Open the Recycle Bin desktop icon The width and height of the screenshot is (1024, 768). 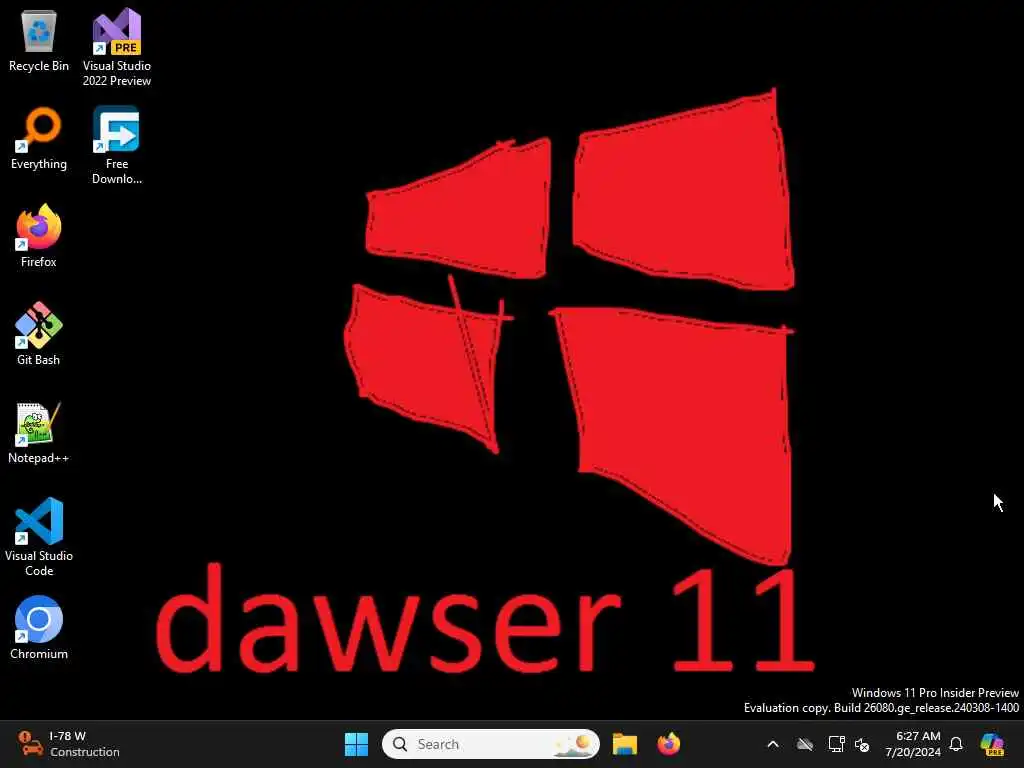[39, 40]
